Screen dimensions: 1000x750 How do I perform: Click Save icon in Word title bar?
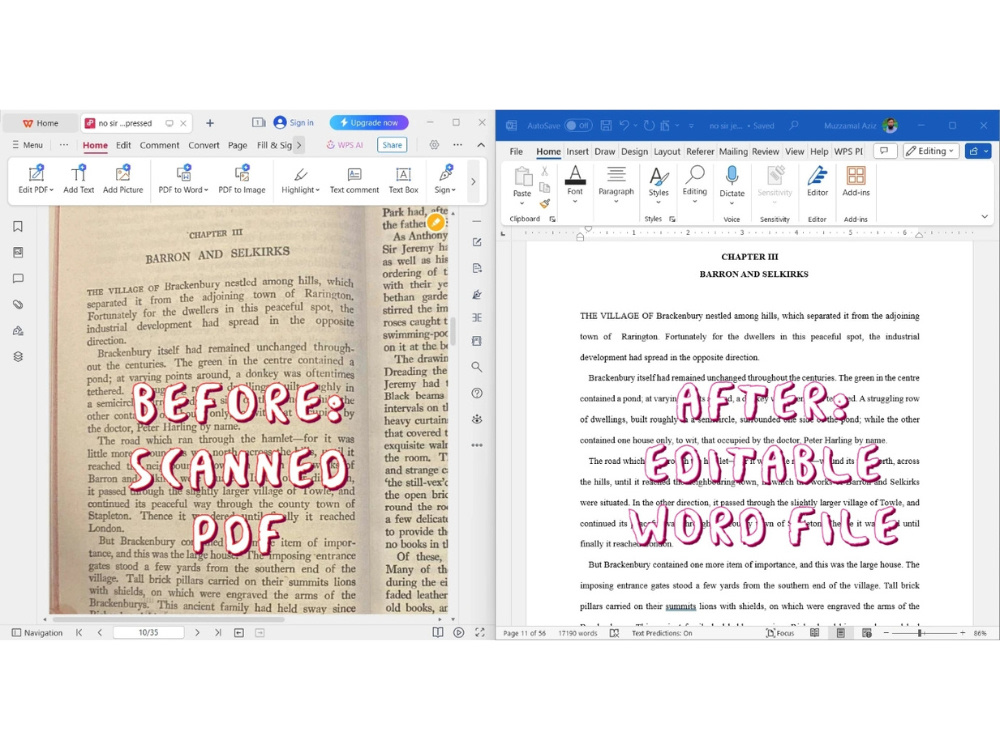point(606,126)
